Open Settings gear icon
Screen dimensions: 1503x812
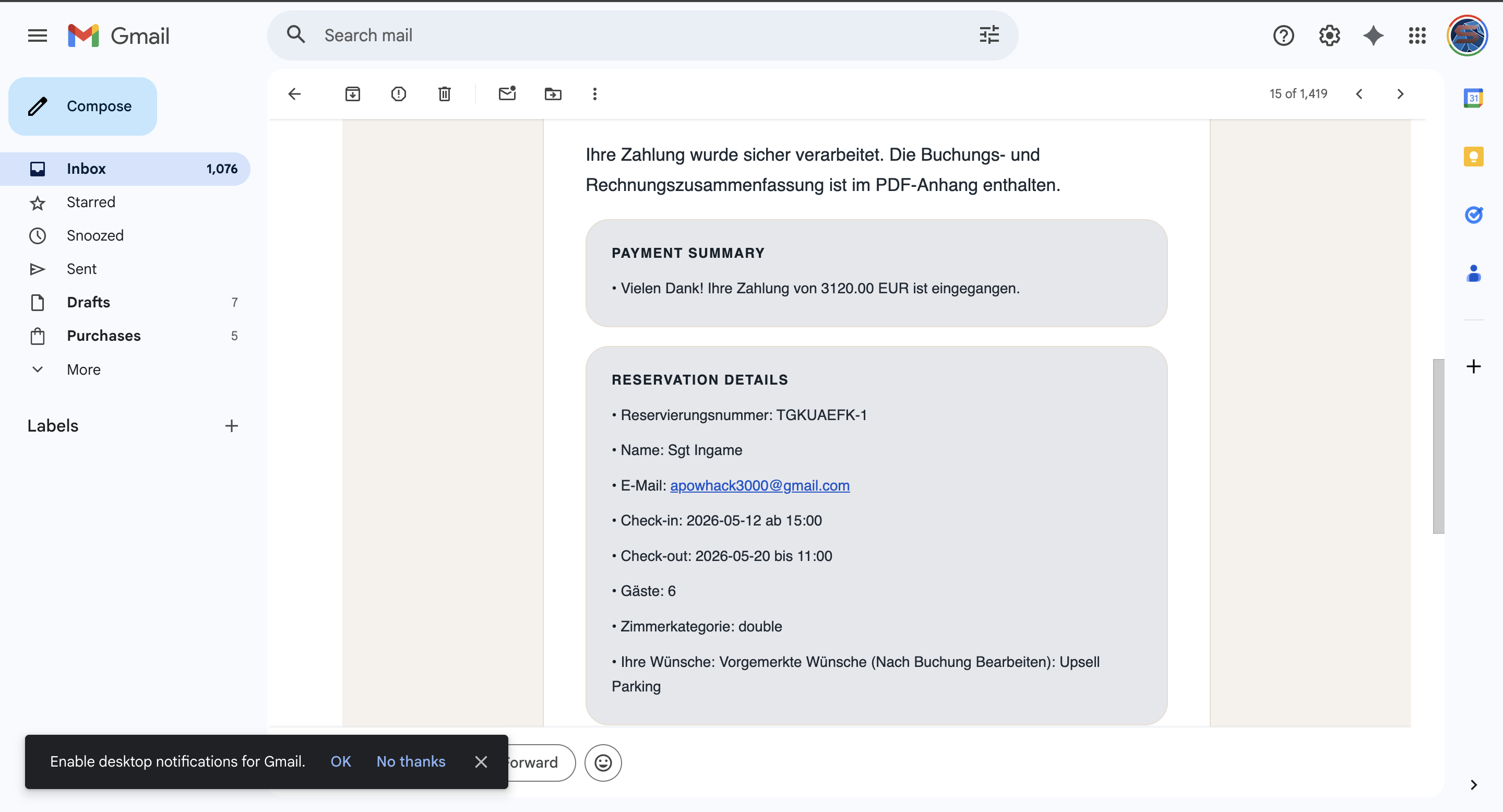tap(1329, 35)
